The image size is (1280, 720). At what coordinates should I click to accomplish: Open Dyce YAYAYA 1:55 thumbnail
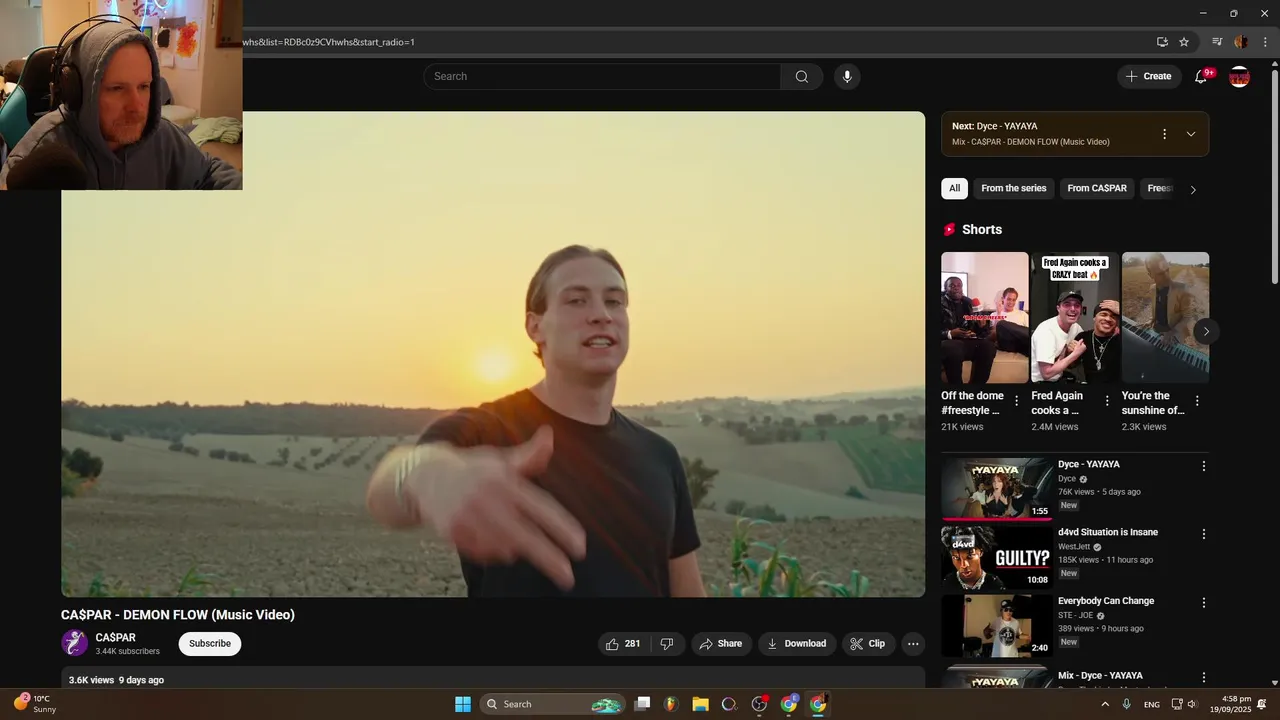(x=996, y=489)
